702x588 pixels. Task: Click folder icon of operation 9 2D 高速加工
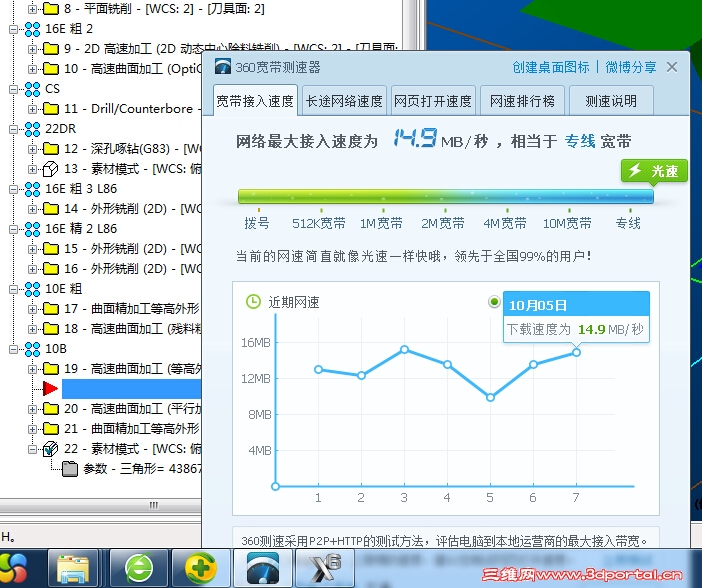click(x=51, y=48)
